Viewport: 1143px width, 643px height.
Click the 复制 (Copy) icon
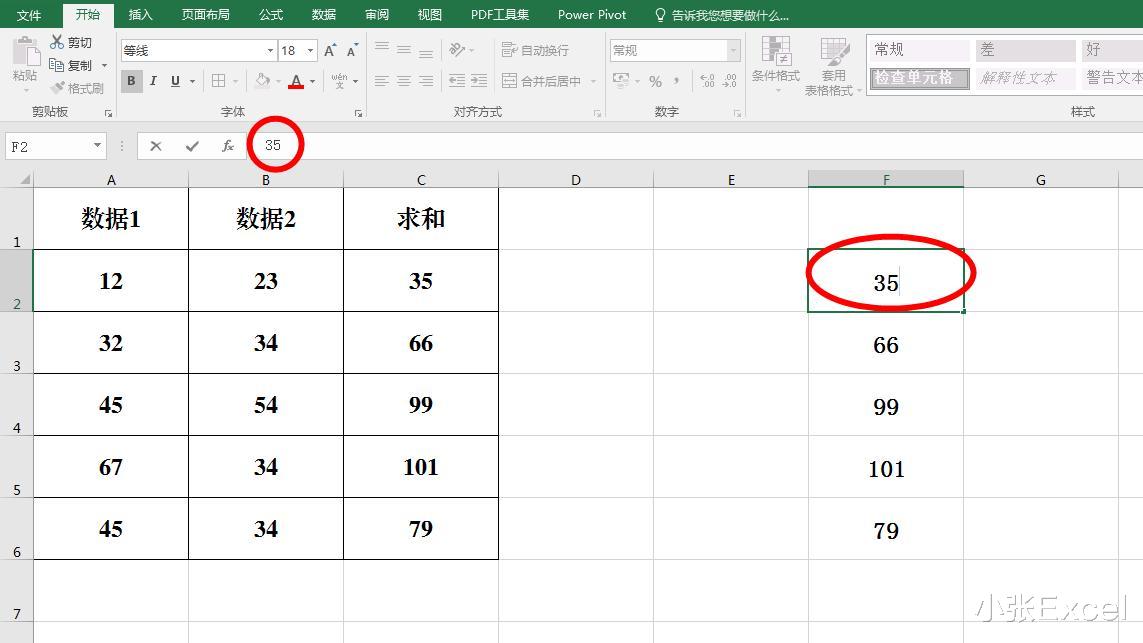(x=58, y=65)
